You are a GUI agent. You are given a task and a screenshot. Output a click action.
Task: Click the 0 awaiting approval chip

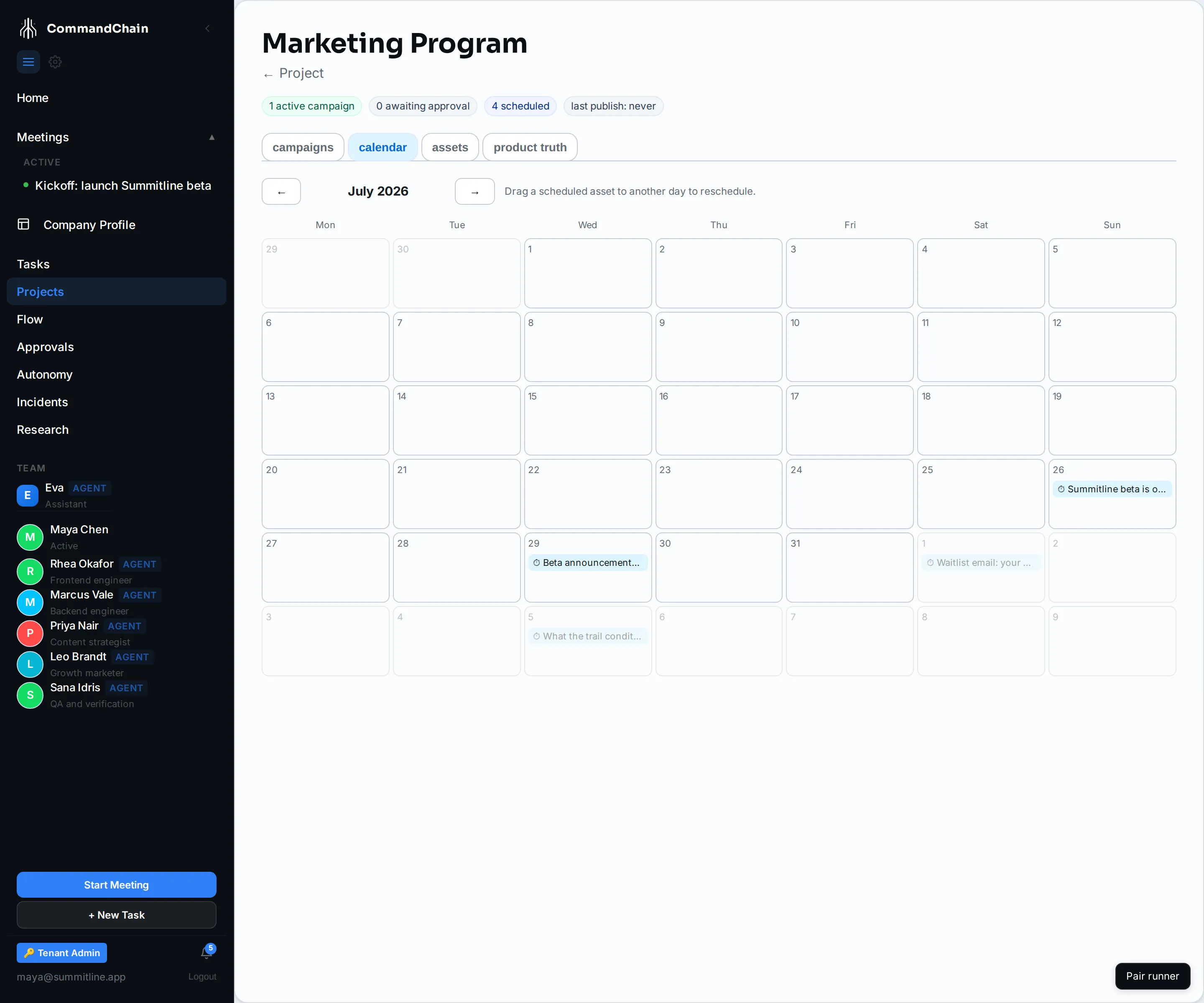coord(423,106)
